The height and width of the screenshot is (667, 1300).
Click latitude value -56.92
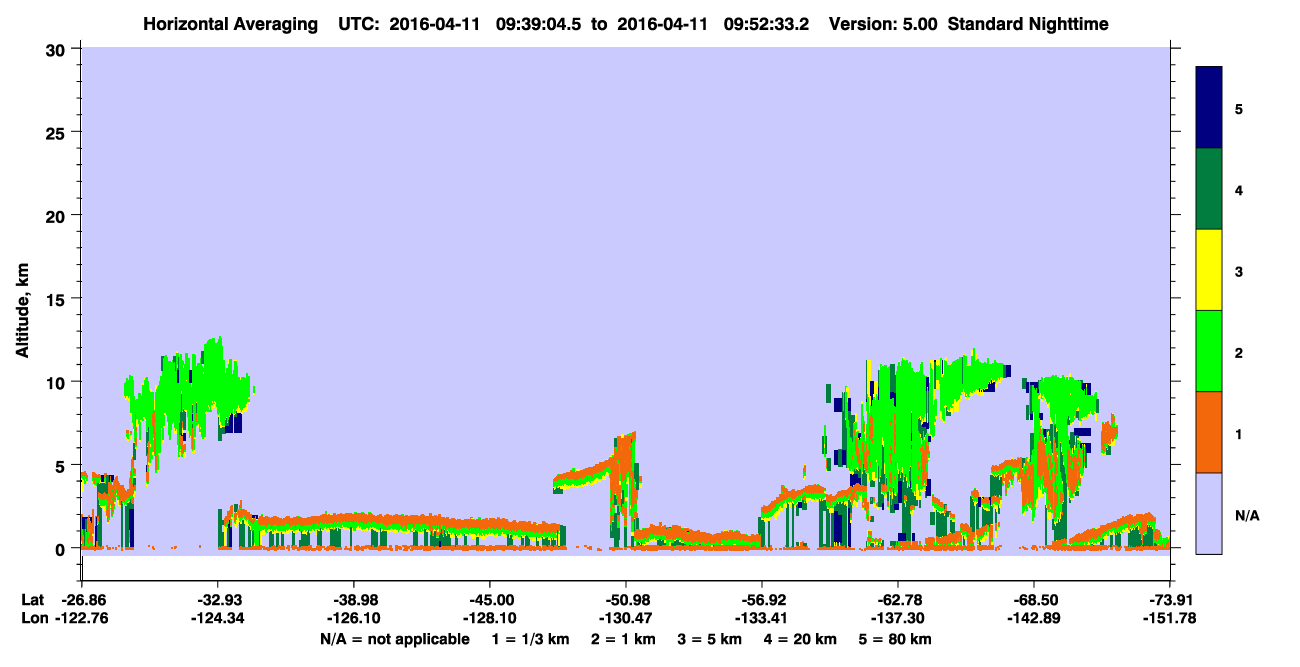(762, 599)
